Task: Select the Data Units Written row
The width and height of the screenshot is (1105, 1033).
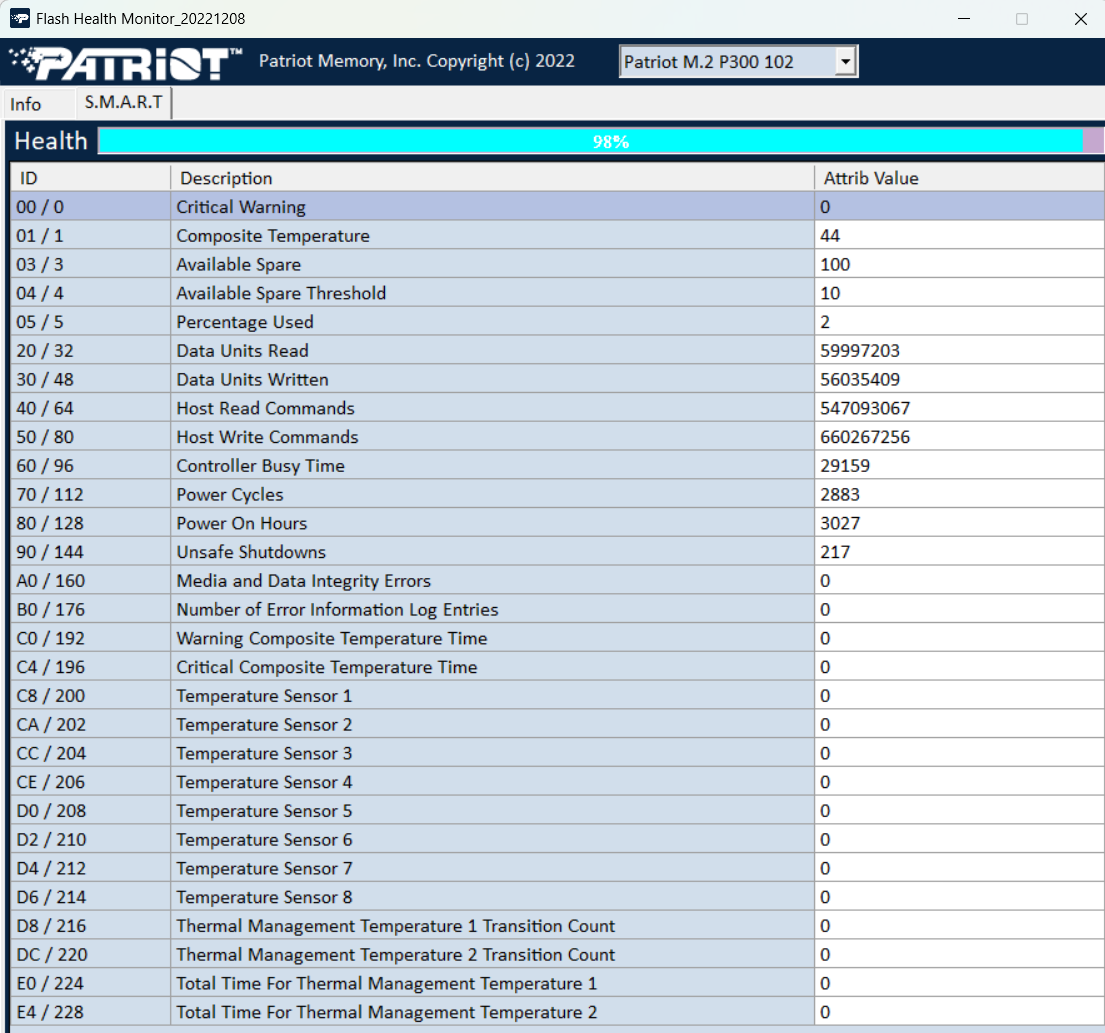Action: click(x=557, y=380)
